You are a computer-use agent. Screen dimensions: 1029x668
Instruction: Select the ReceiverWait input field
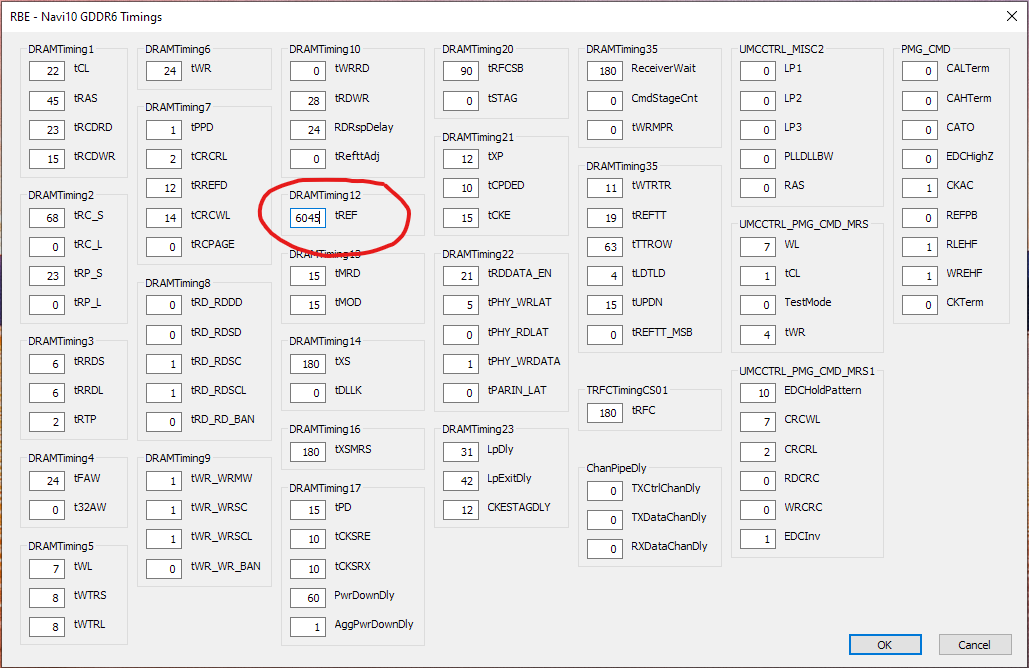(604, 71)
